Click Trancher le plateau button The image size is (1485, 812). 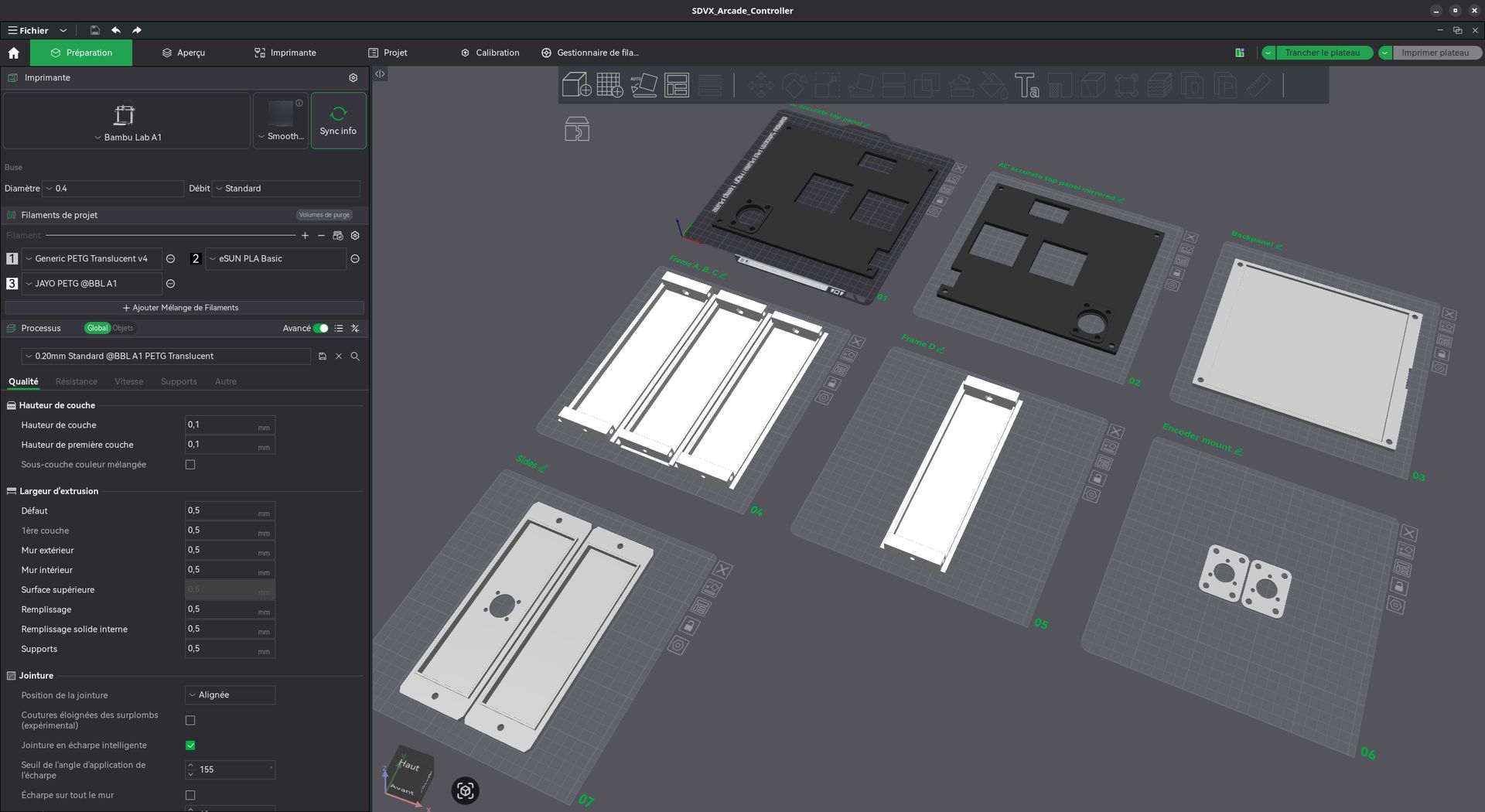[x=1322, y=53]
